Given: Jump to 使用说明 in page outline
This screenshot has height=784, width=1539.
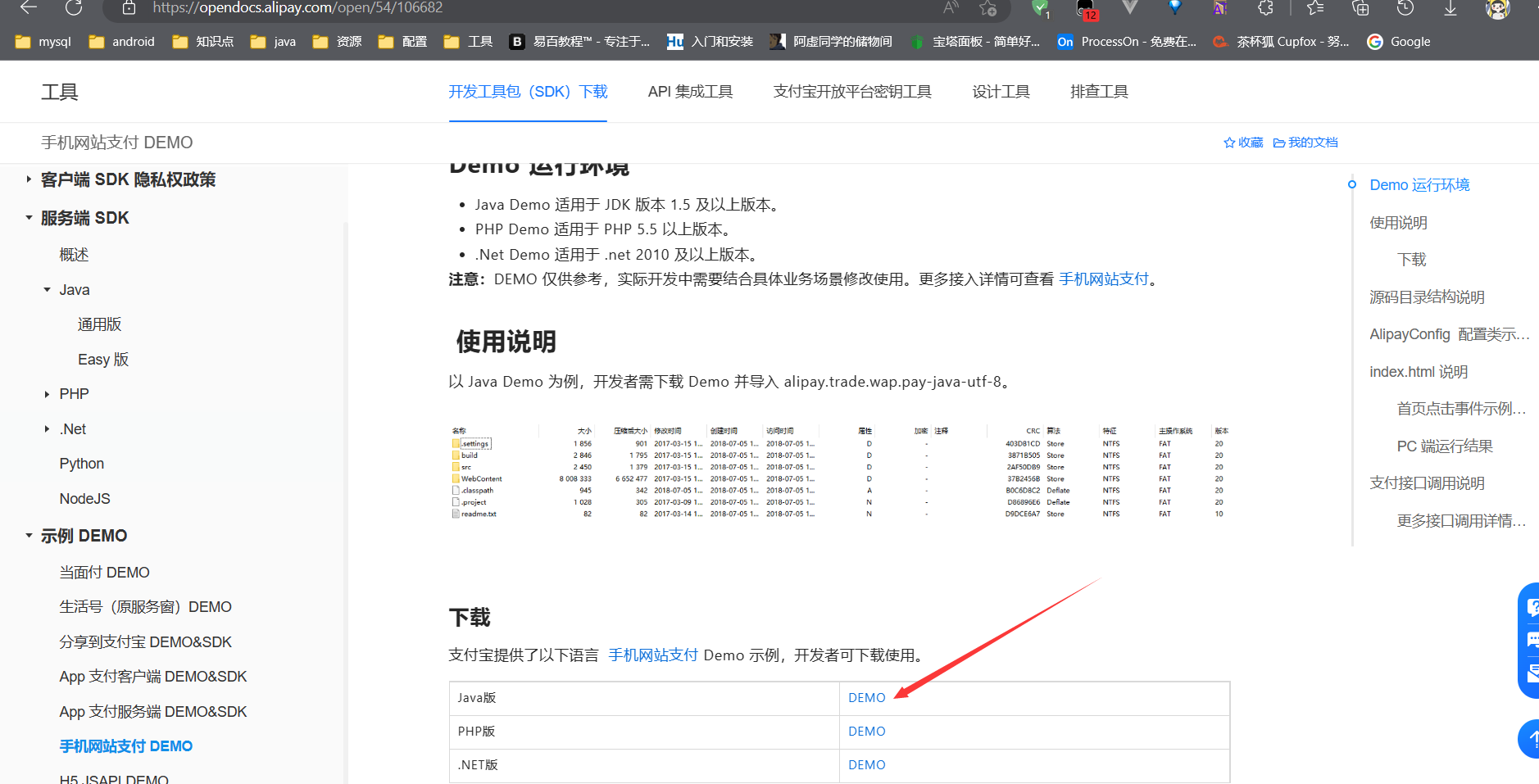Looking at the screenshot, I should 1398,223.
